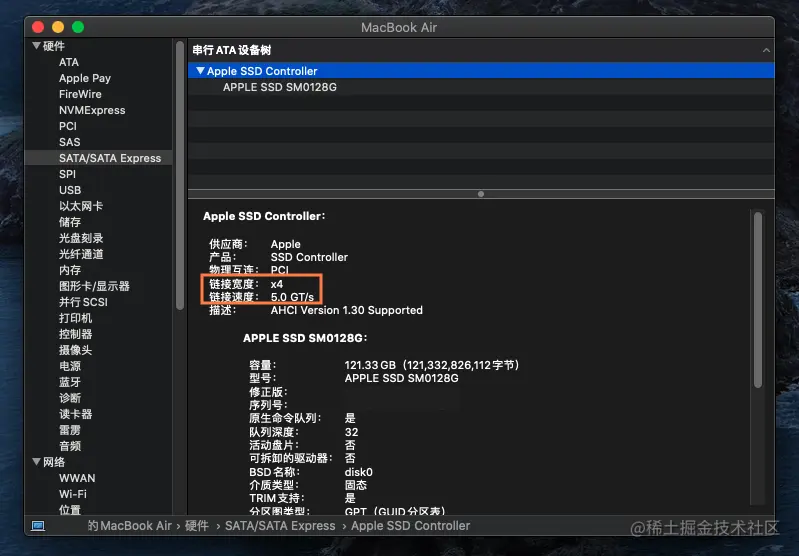The image size is (799, 556).
Task: Select 图形卡/显示器 in the sidebar
Action: [94, 286]
